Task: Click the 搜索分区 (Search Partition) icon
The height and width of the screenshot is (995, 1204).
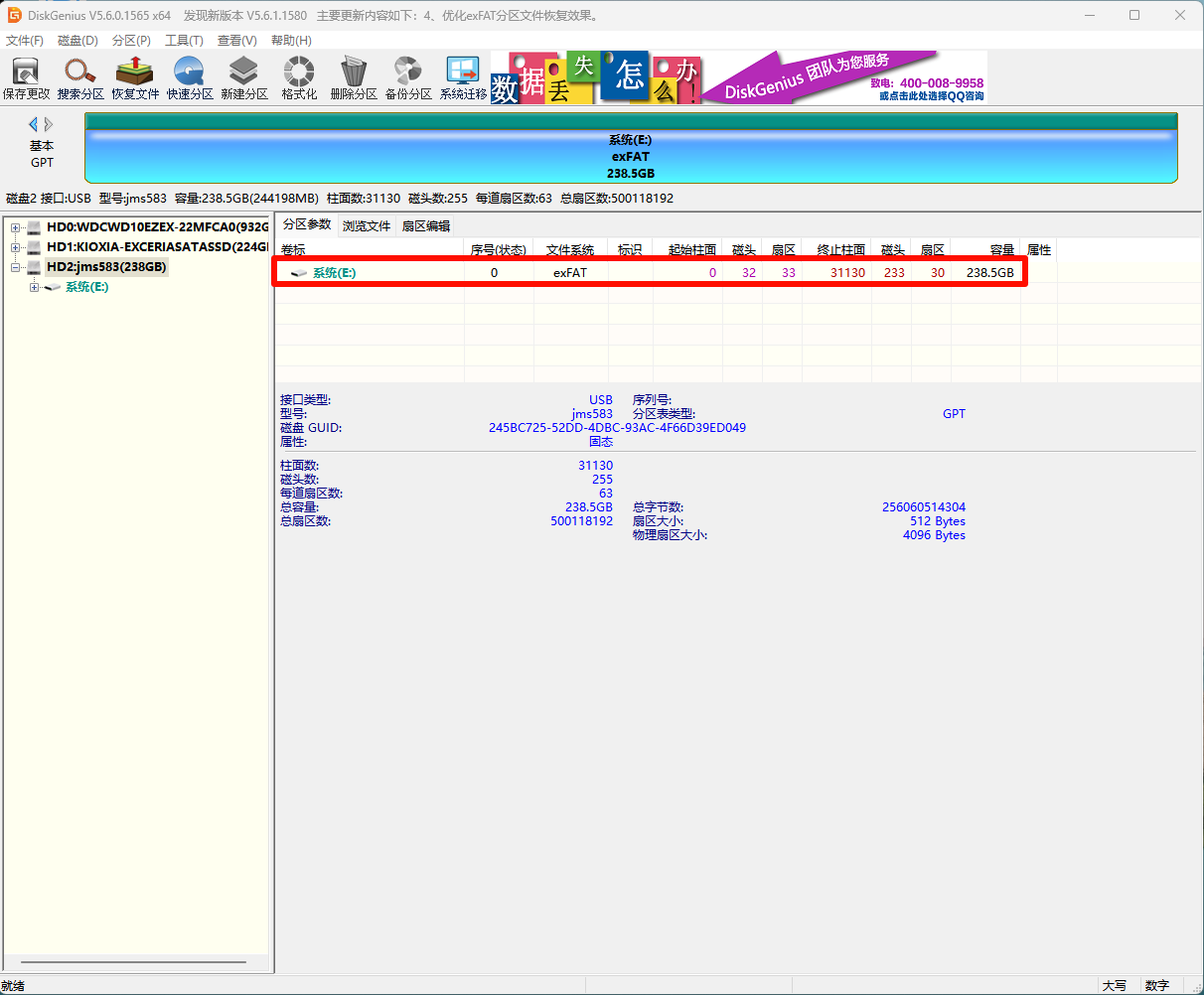Action: (x=80, y=77)
